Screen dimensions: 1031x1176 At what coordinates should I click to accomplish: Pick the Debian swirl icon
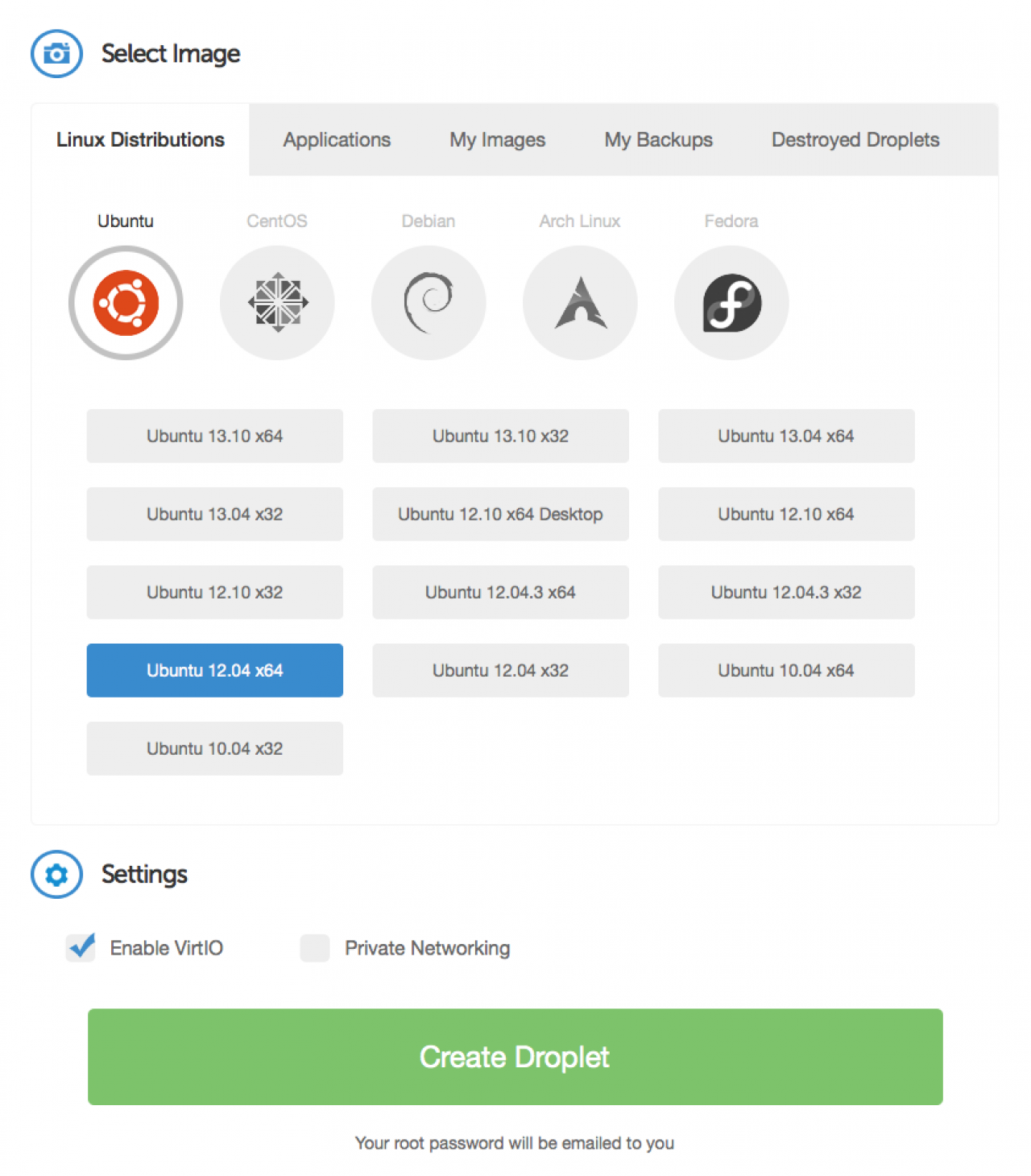tap(429, 303)
